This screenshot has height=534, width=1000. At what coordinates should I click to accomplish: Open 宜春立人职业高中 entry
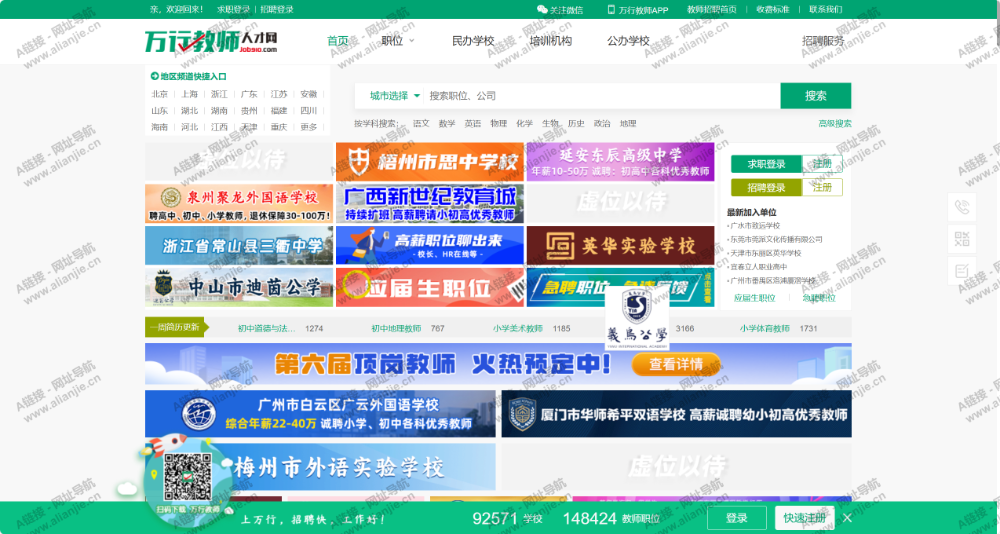758,267
